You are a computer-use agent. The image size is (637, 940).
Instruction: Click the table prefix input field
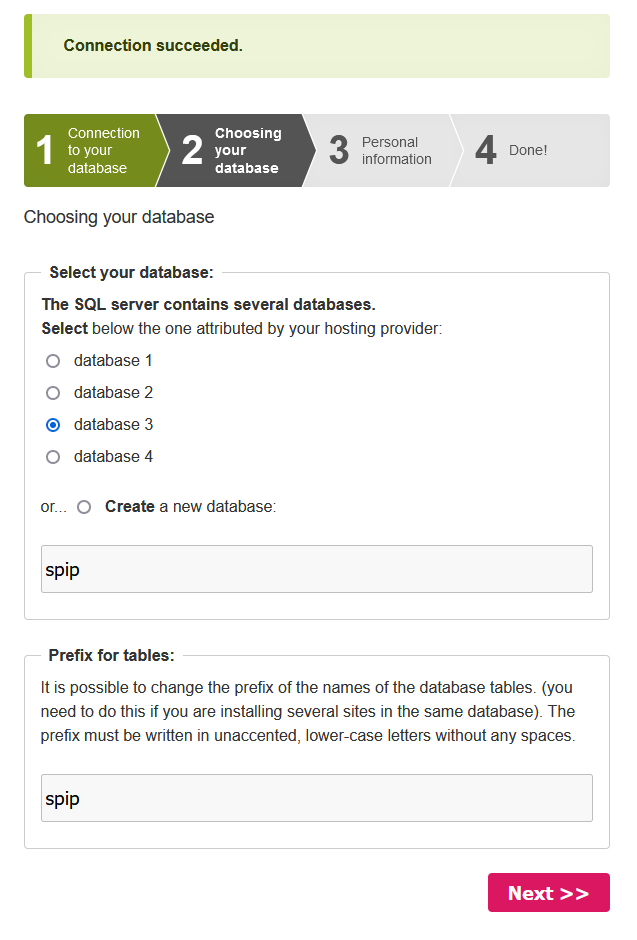click(316, 798)
